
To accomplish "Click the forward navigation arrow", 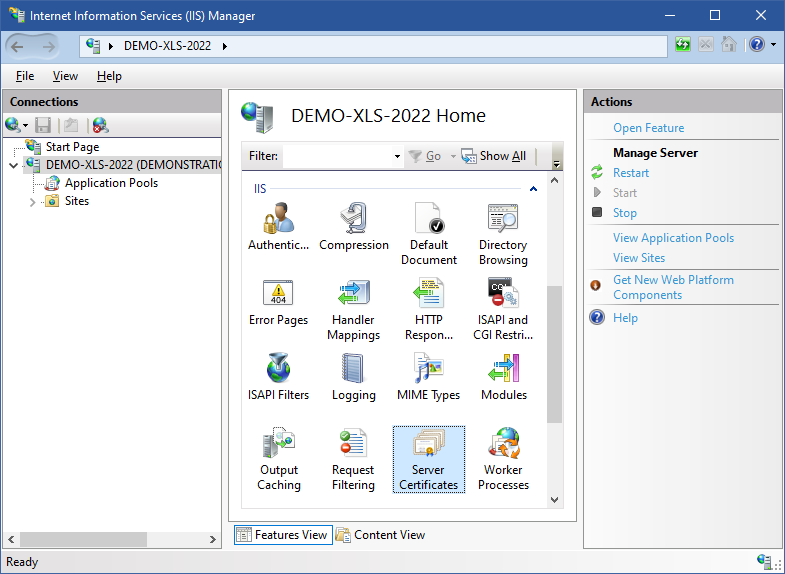I will (x=48, y=47).
